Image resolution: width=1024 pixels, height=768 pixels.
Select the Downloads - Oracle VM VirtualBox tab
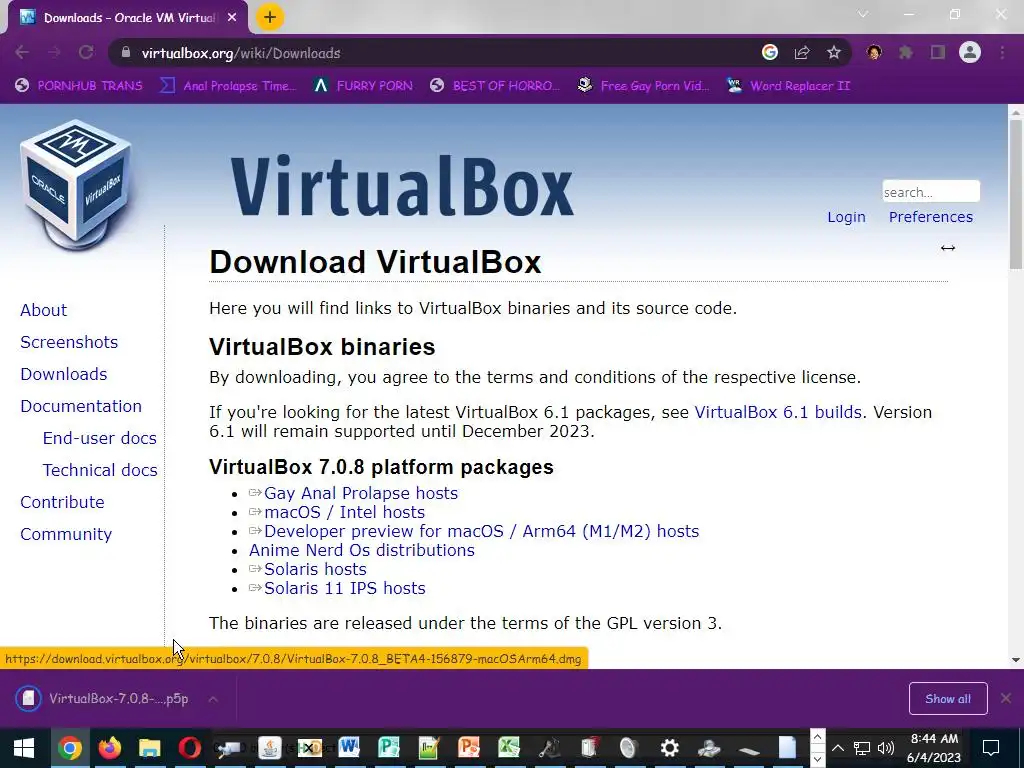pos(127,18)
